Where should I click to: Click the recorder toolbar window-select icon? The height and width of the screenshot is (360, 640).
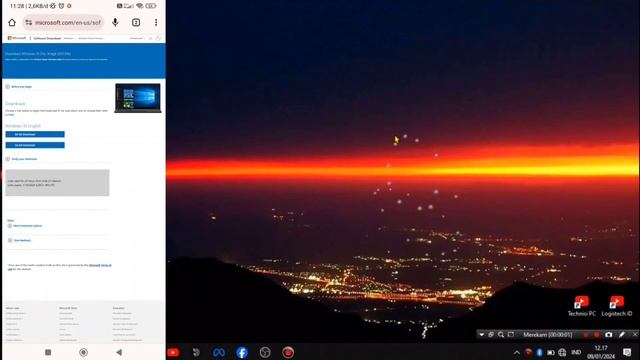pos(491,335)
